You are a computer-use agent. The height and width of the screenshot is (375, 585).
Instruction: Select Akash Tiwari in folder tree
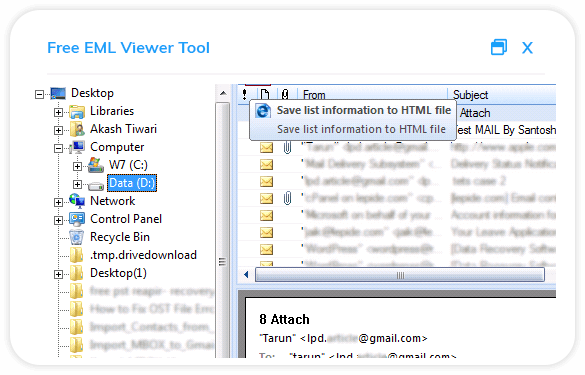point(123,129)
